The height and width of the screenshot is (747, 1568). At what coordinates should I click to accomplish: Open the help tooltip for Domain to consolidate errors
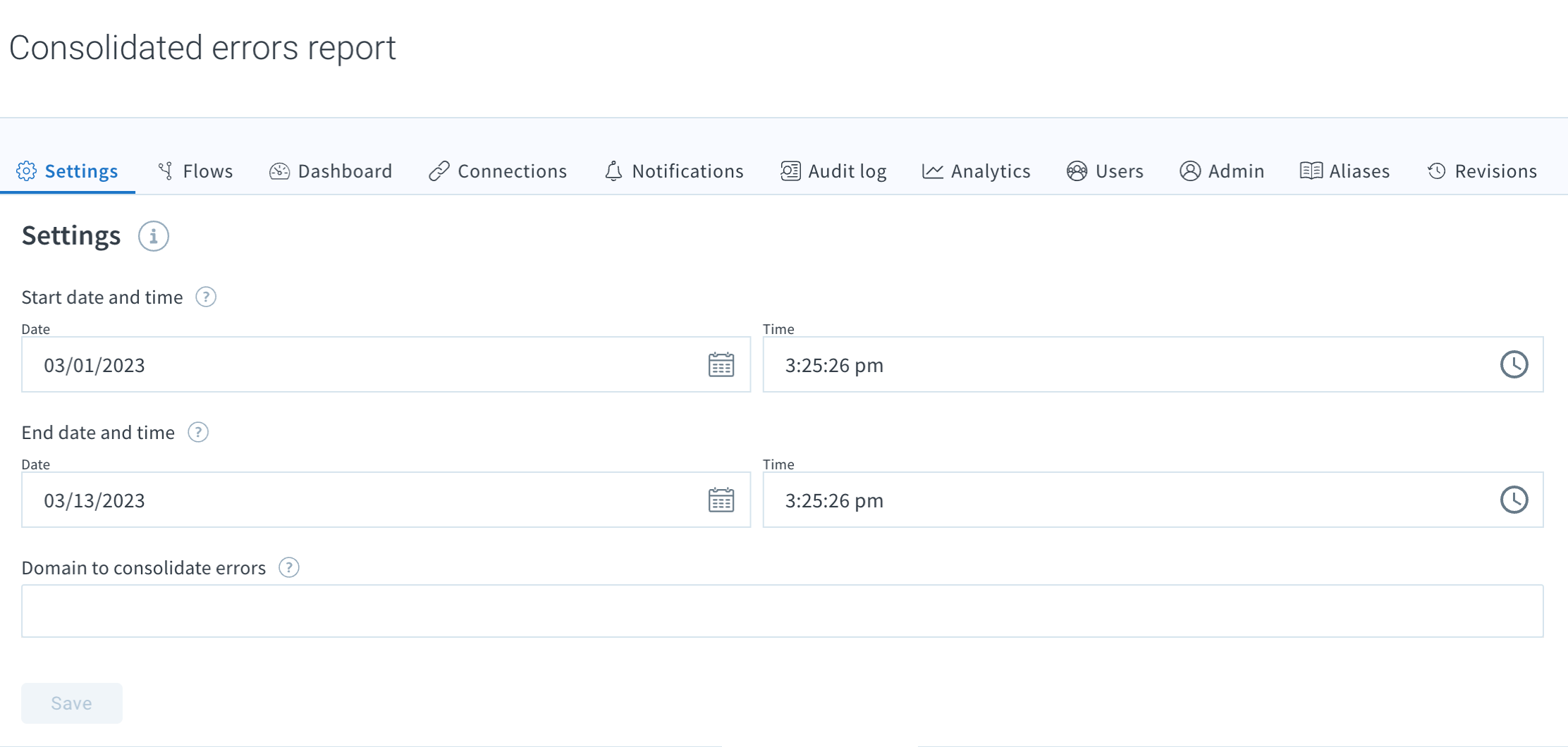click(x=288, y=567)
